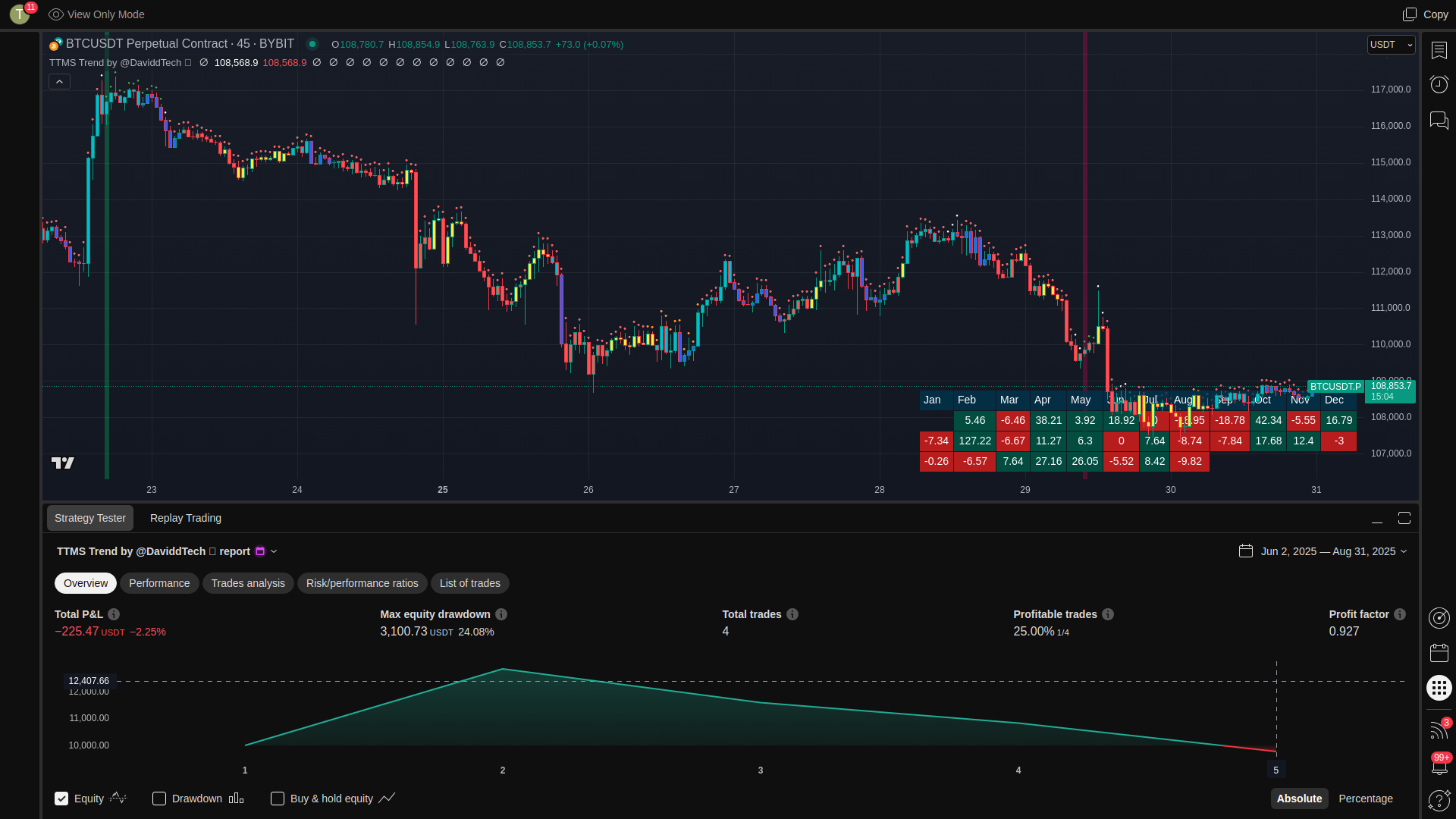
Task: Enable the Buy & hold equity checkbox
Action: [278, 799]
